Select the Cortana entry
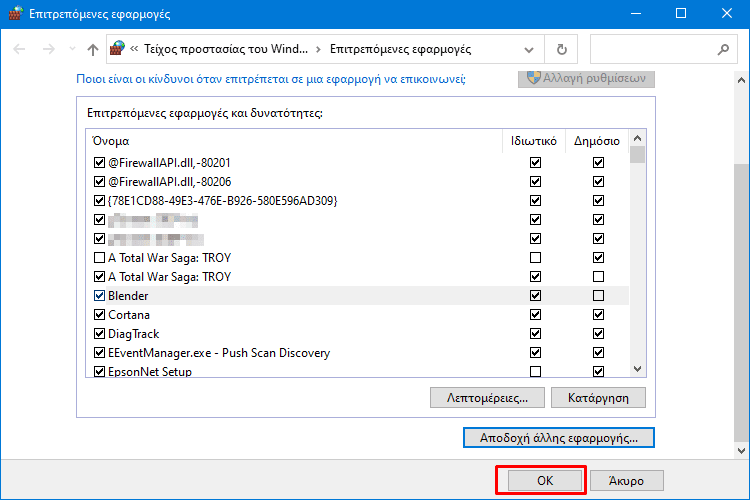The height and width of the screenshot is (500, 750). pos(129,315)
